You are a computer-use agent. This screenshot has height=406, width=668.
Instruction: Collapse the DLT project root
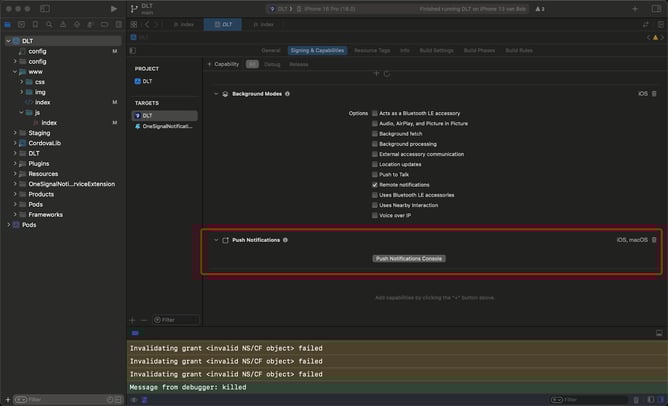8,41
